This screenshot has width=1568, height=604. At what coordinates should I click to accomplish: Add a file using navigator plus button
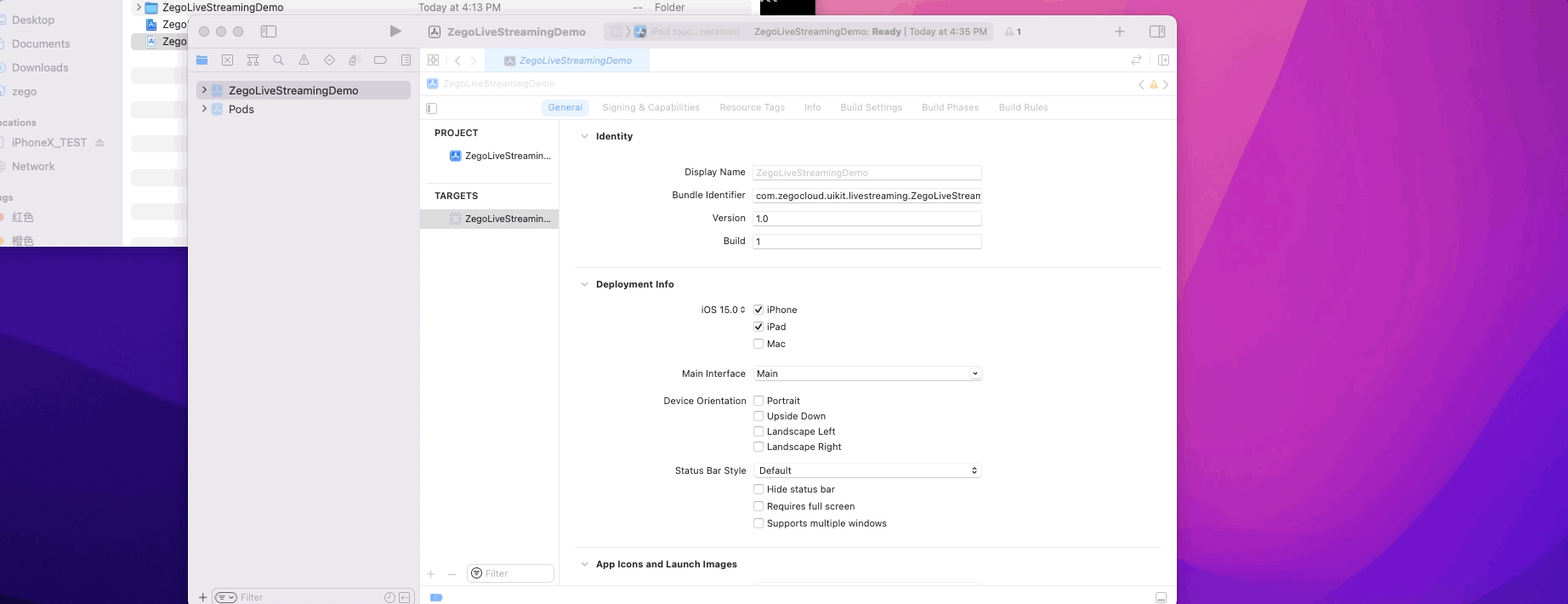click(202, 597)
